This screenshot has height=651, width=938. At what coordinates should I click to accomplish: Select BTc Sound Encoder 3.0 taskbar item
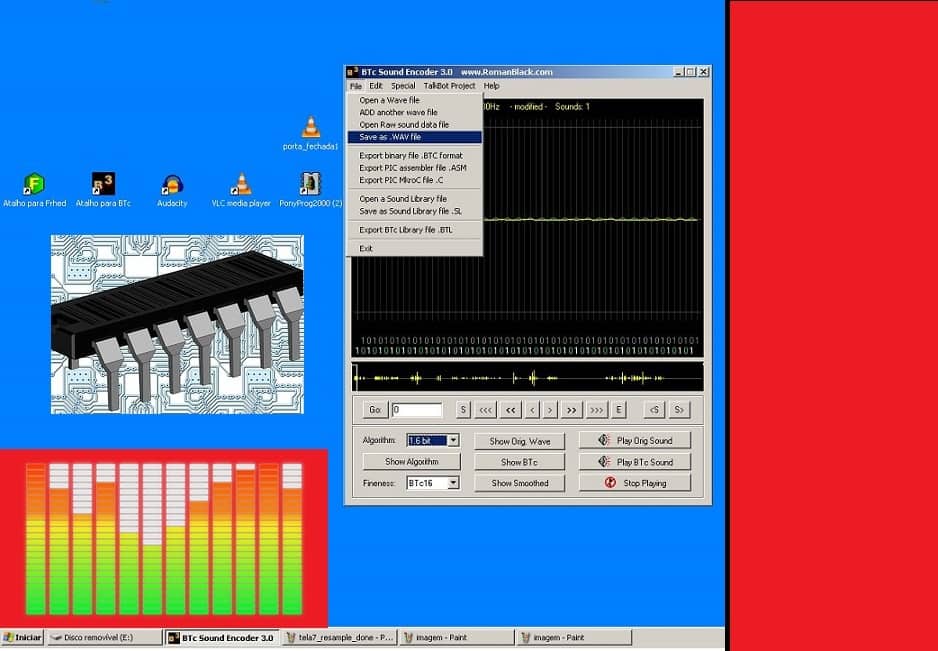pos(222,638)
